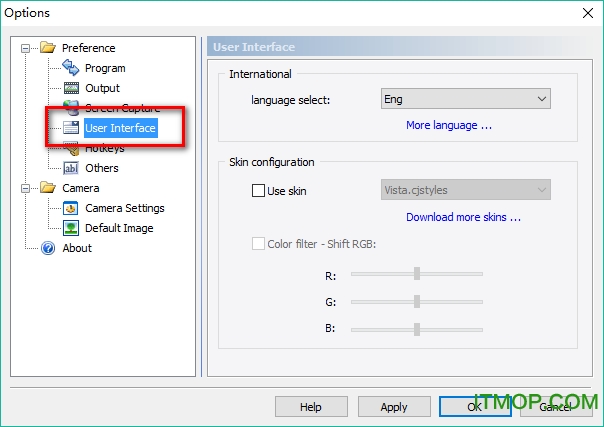The image size is (604, 427).
Task: Select the Hotkeys tree item
Action: (104, 148)
